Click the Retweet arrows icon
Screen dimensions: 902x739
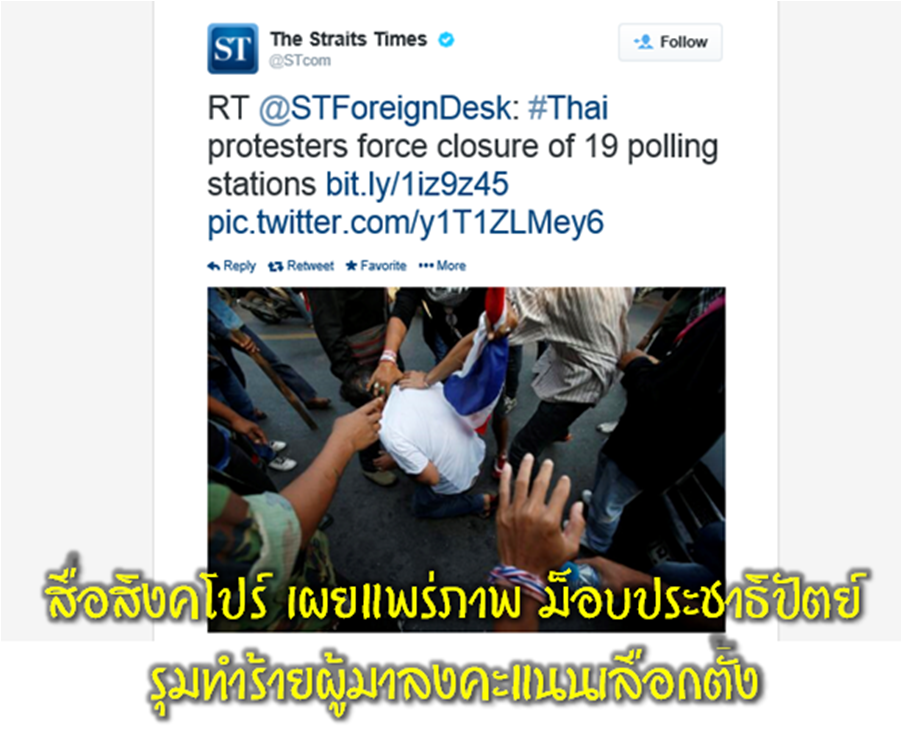(276, 266)
